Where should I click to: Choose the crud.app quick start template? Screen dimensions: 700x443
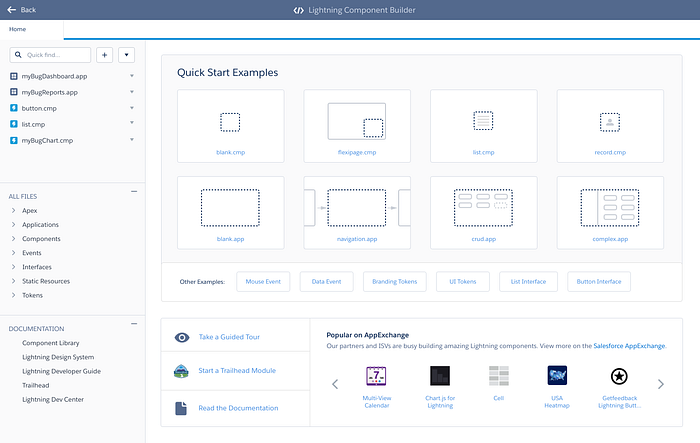[483, 212]
